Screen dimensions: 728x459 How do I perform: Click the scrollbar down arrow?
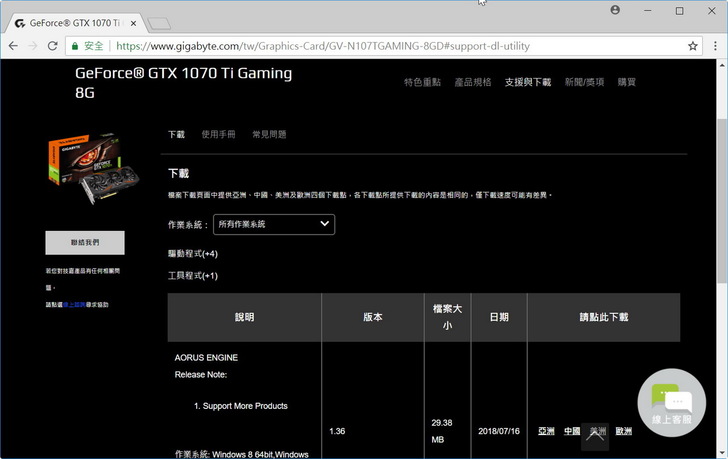point(722,452)
